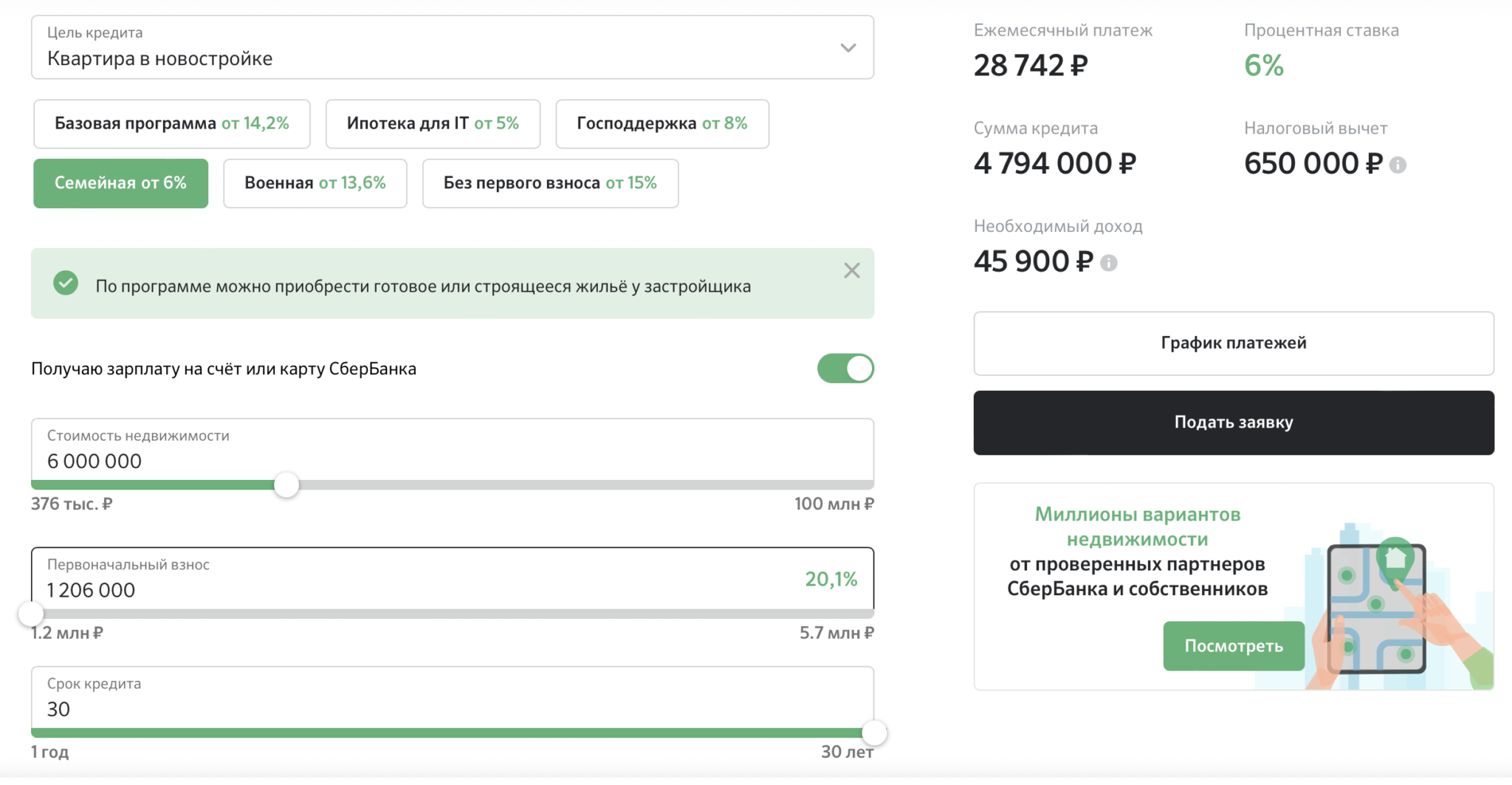Open the Цель кредита dropdown
This screenshot has width=1512, height=785.
pyautogui.click(x=452, y=48)
